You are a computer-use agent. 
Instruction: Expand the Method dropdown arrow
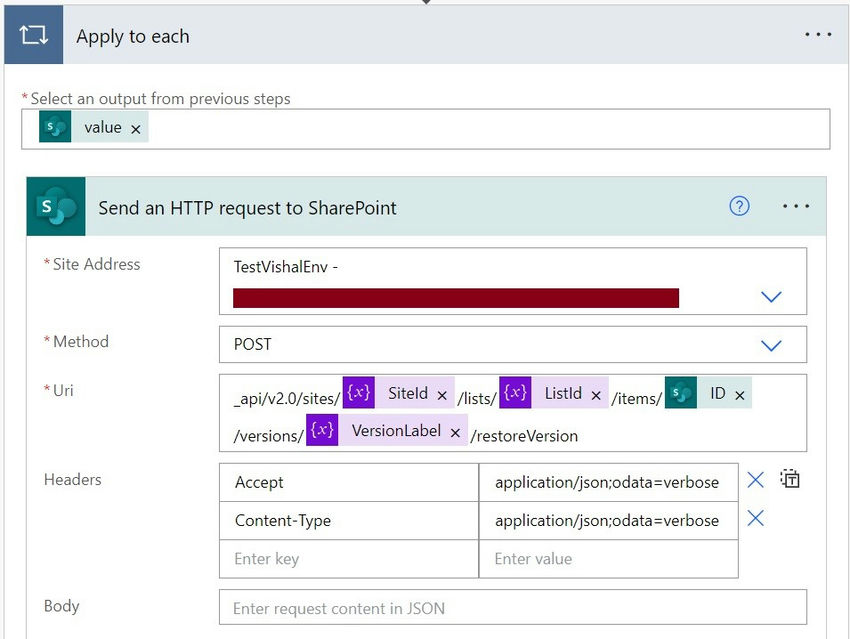click(771, 345)
